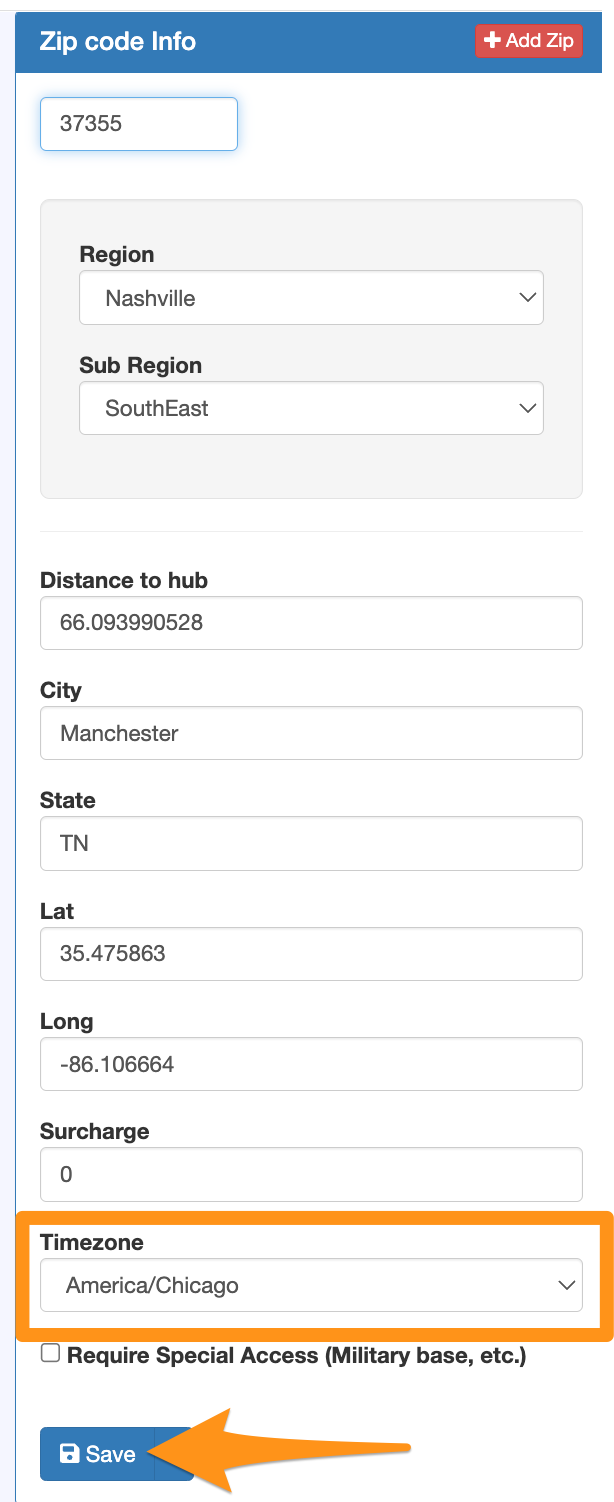614x1502 pixels.
Task: Click the plus icon on Add Zip
Action: (492, 41)
